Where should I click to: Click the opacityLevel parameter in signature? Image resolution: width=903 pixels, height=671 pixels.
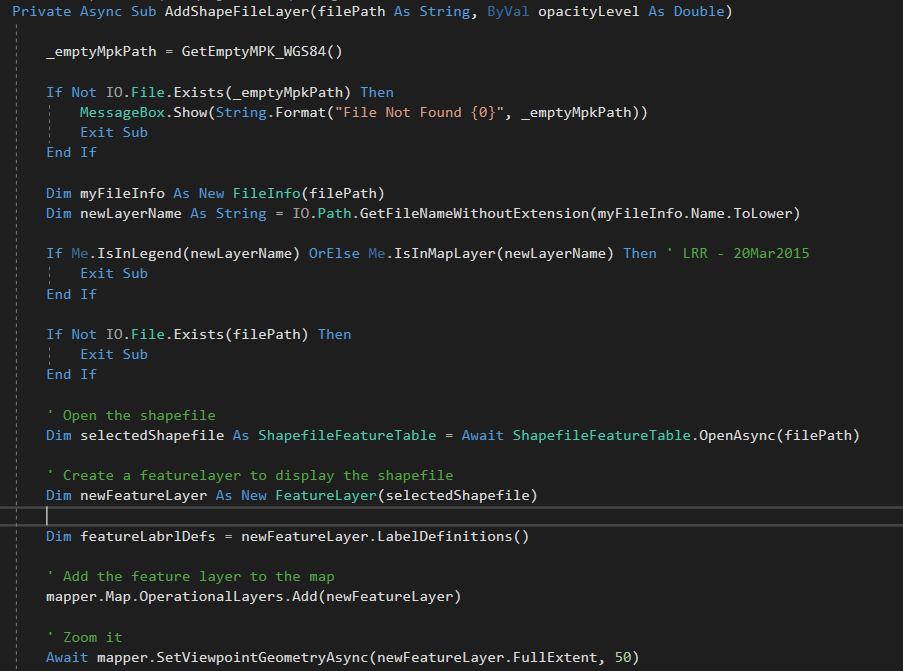(589, 12)
